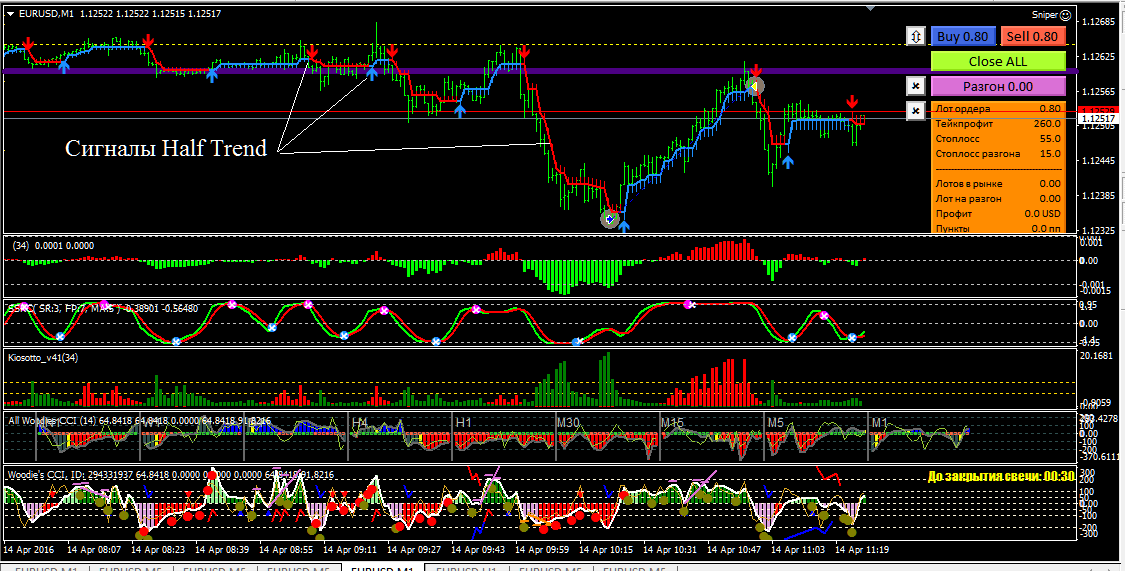Click the Пункты row in orange panel

(x=998, y=228)
